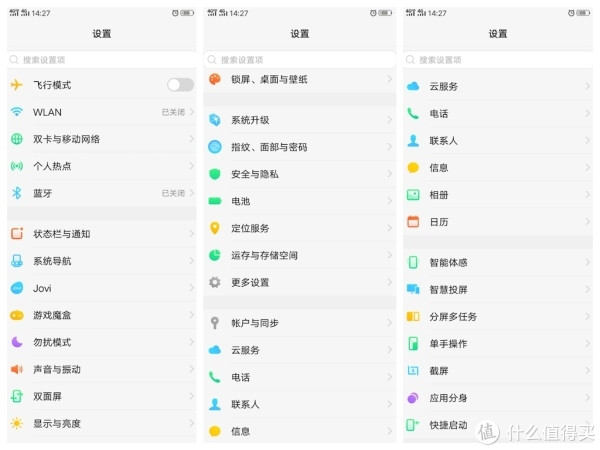Tap the 更多设置 gear icon
The height and width of the screenshot is (450, 600).
tap(214, 282)
